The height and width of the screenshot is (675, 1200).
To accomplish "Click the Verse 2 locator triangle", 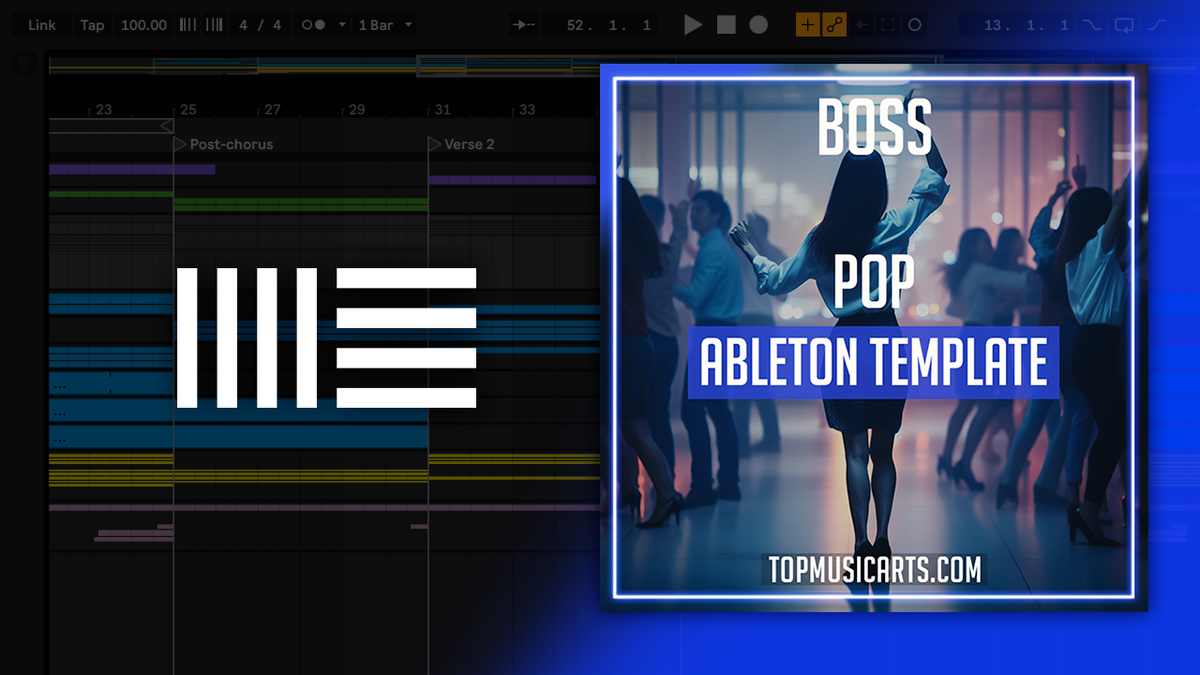I will point(436,143).
